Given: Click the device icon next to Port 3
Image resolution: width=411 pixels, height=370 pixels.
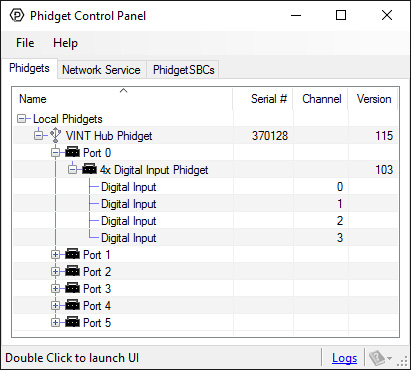Looking at the screenshot, I should coord(72,288).
